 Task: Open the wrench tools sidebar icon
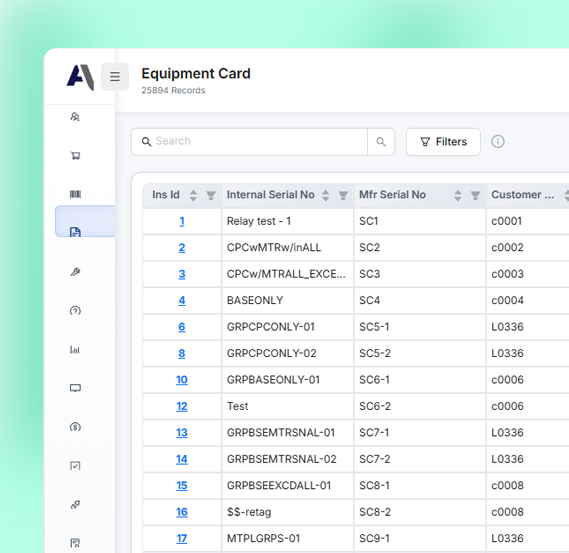75,272
